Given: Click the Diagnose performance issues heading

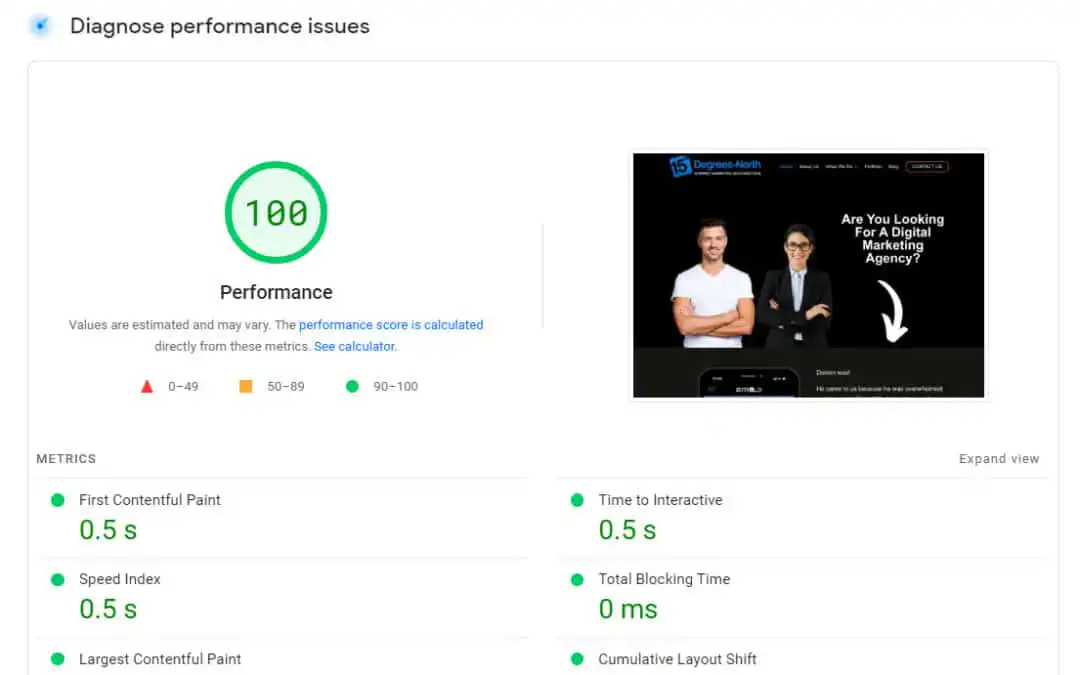Looking at the screenshot, I should tap(220, 26).
